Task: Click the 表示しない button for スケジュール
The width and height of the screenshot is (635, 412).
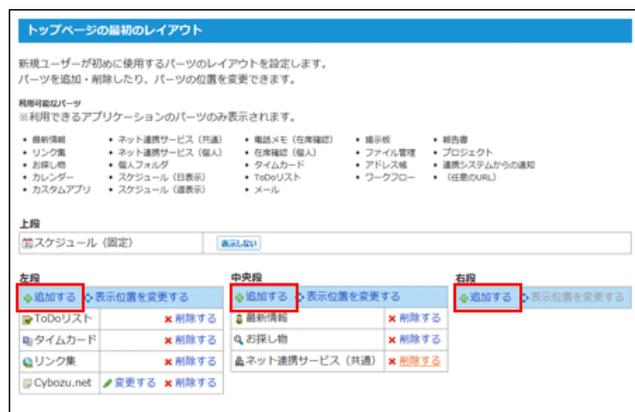Action: click(239, 243)
